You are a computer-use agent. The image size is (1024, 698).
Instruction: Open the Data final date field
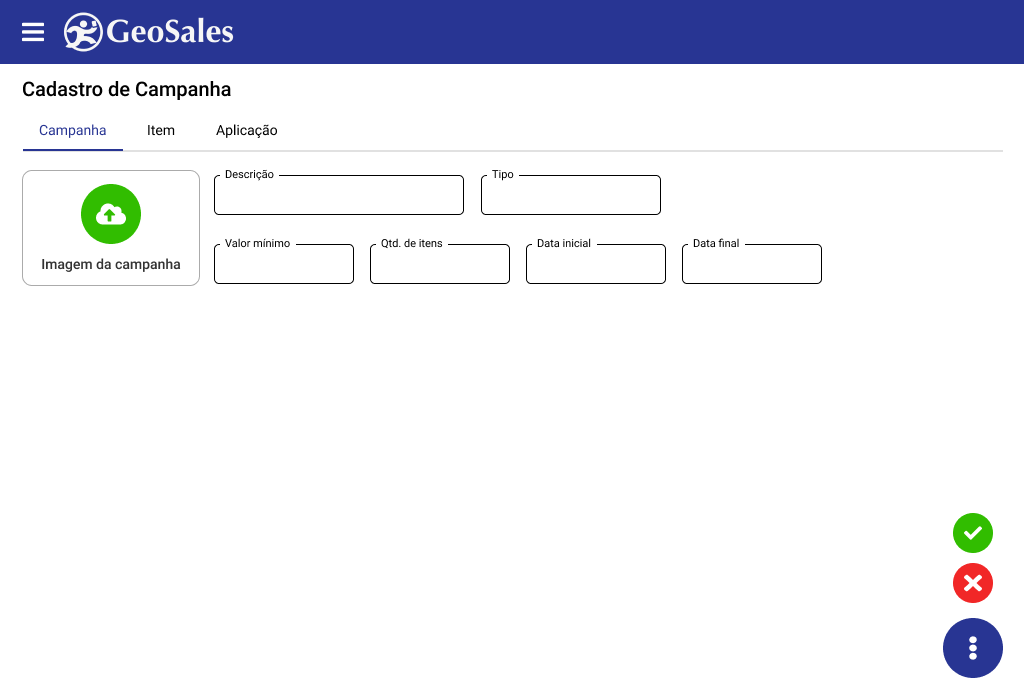click(752, 265)
